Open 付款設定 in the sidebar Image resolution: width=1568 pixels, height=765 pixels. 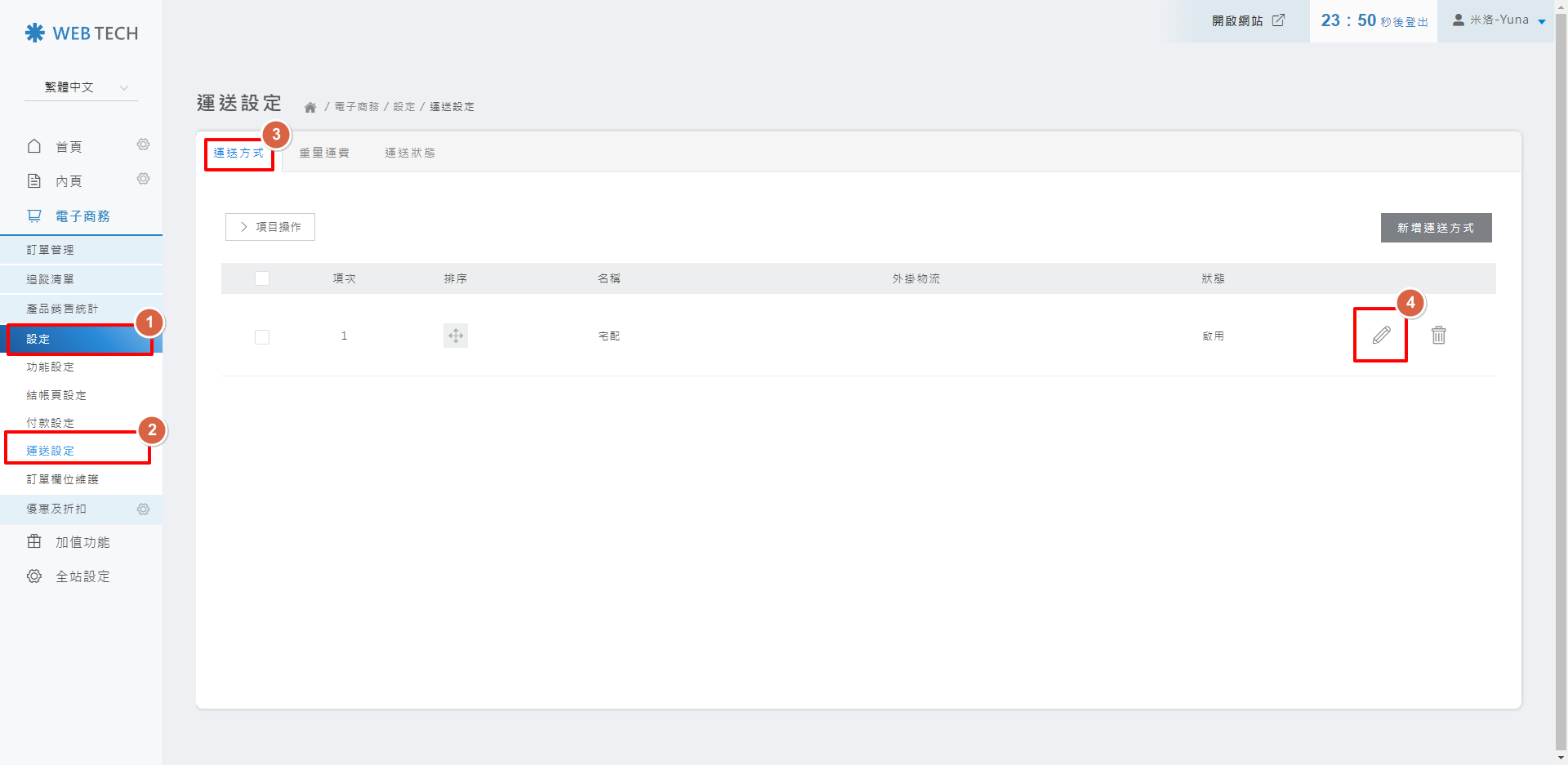pyautogui.click(x=51, y=423)
